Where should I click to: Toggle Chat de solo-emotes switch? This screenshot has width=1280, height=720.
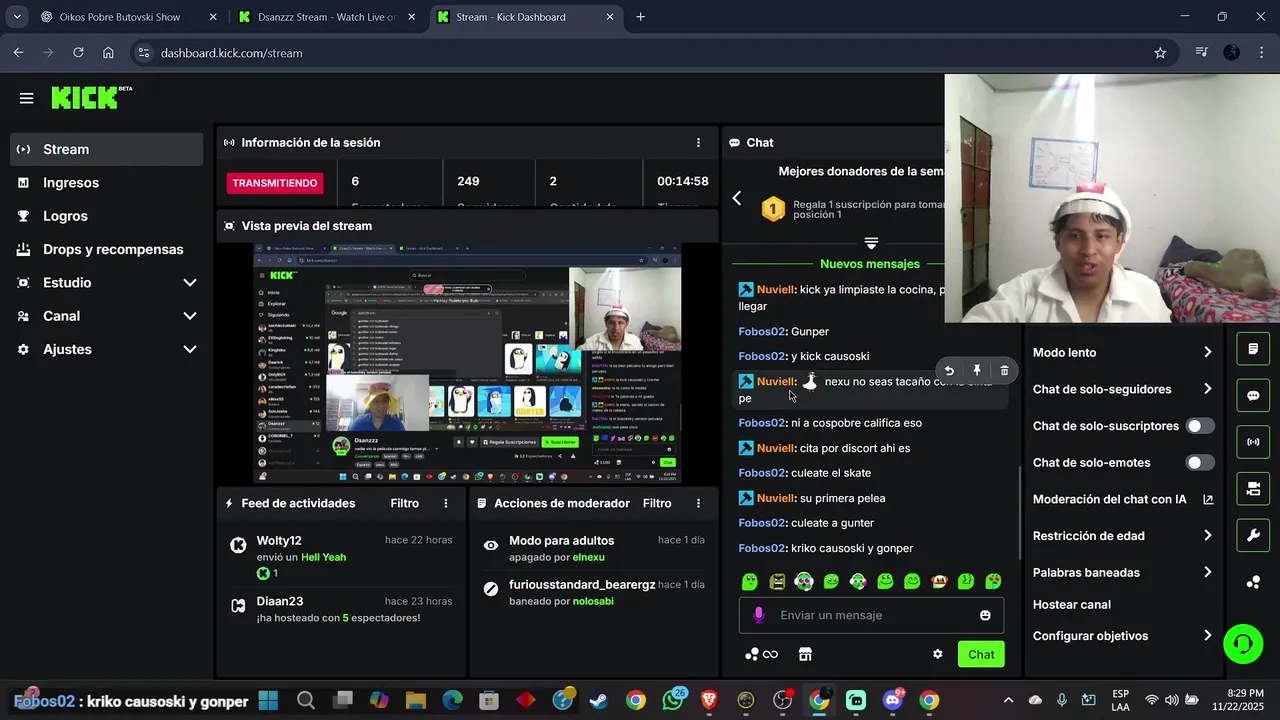click(1200, 463)
